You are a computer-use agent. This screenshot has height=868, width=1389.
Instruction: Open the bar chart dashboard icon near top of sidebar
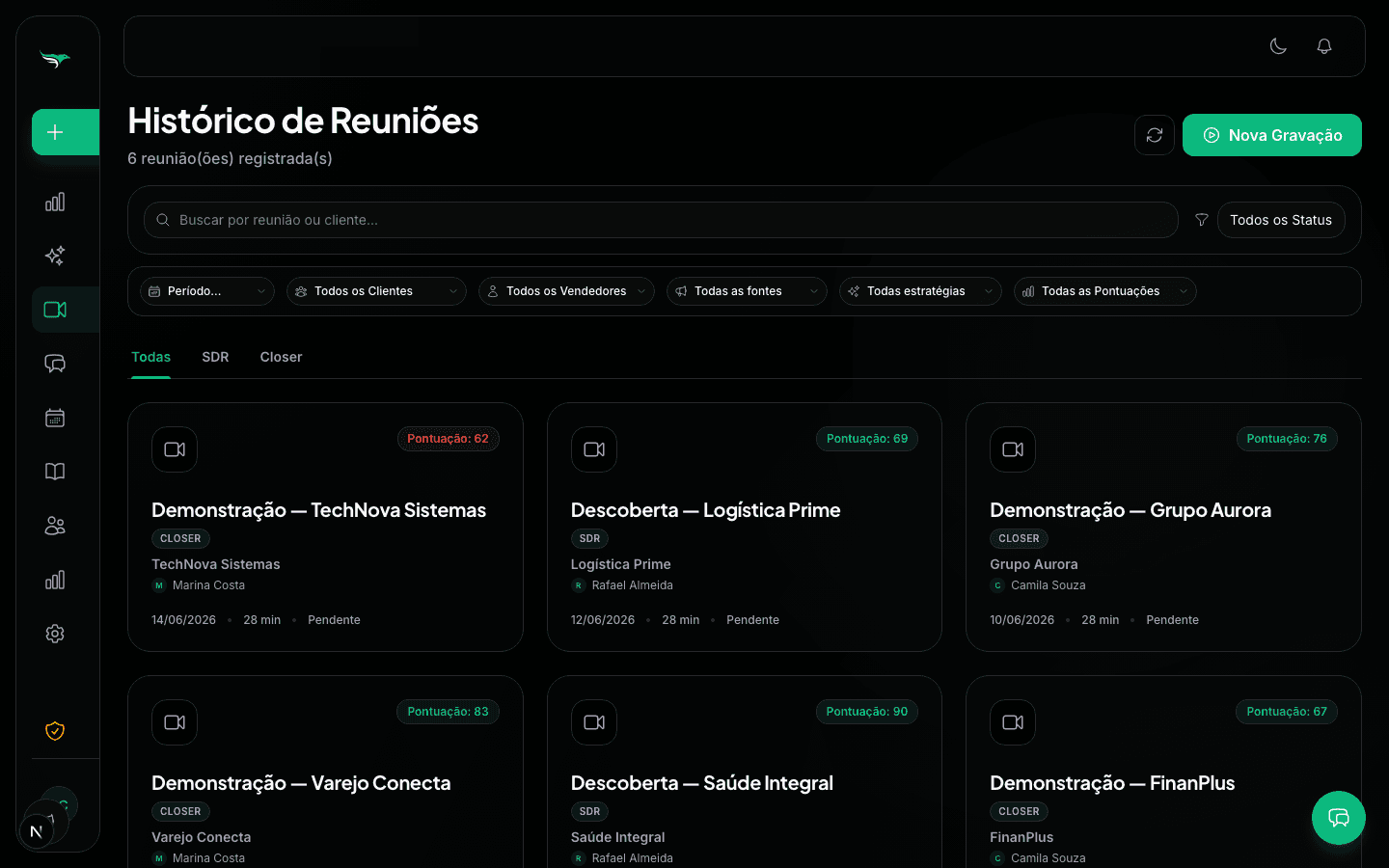pos(55,202)
